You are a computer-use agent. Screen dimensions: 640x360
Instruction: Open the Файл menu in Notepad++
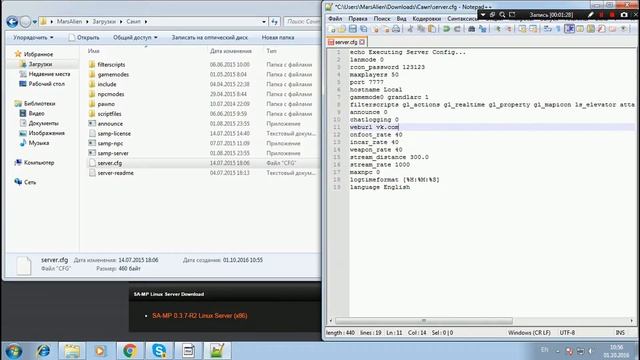tap(335, 19)
